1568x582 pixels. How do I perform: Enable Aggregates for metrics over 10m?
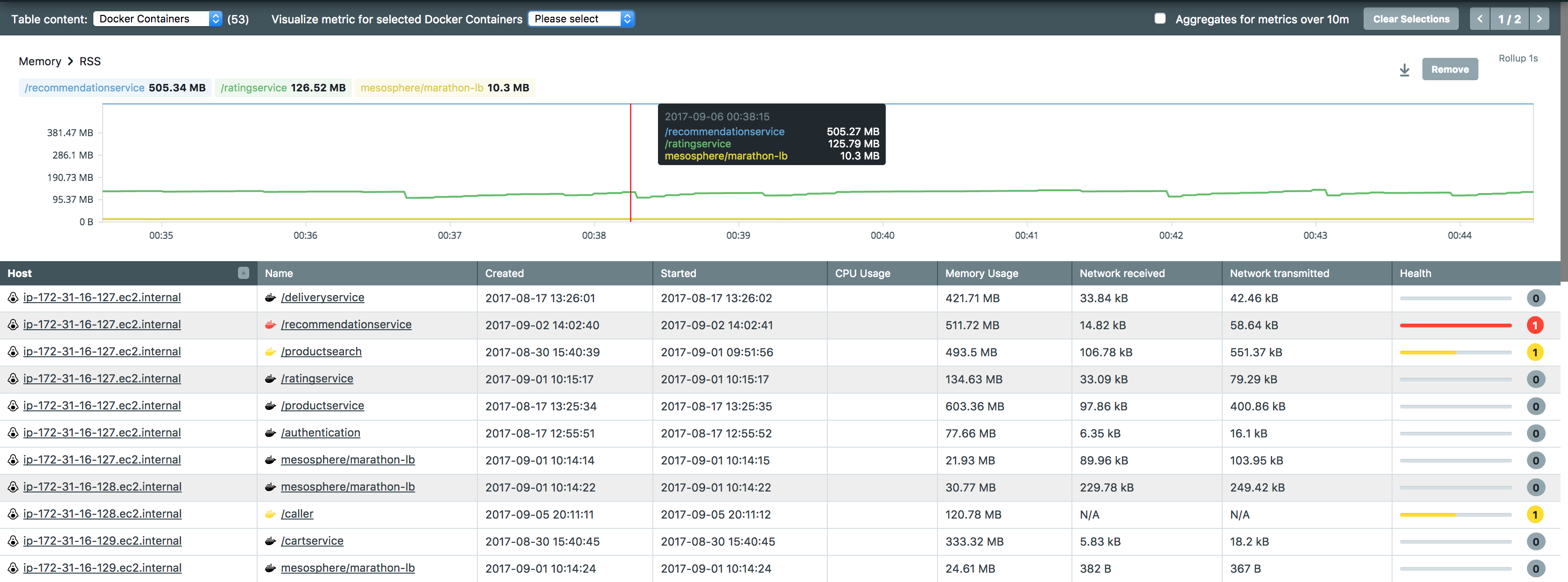click(x=1160, y=18)
